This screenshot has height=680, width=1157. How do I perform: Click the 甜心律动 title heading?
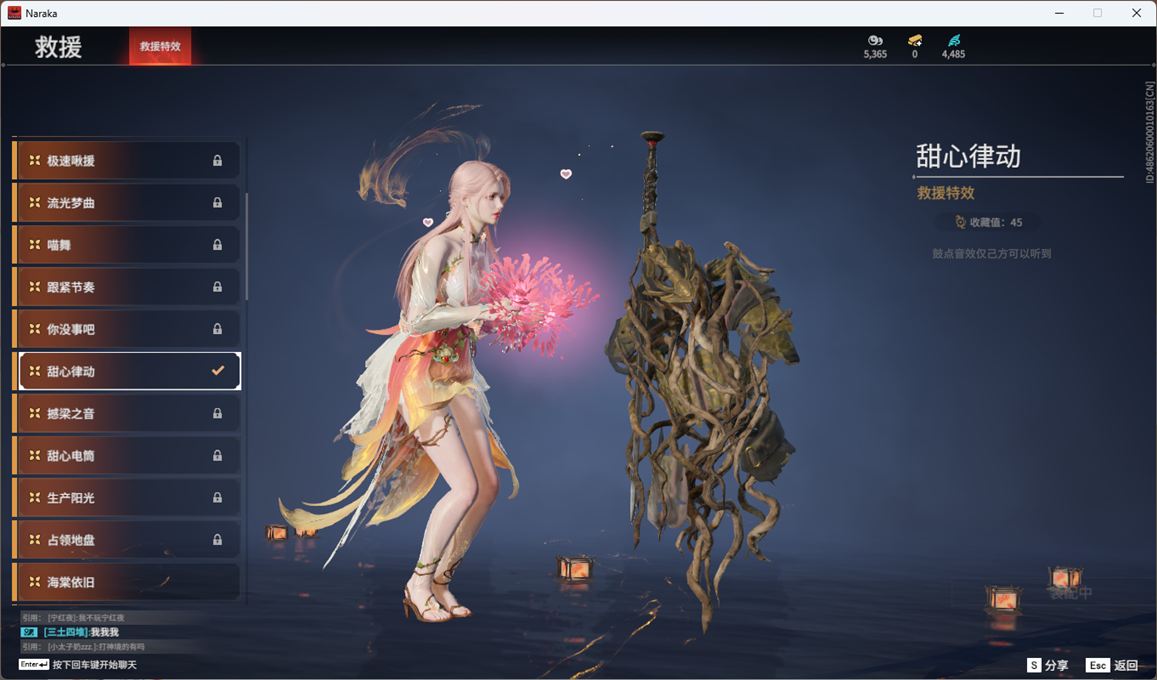pyautogui.click(x=968, y=156)
